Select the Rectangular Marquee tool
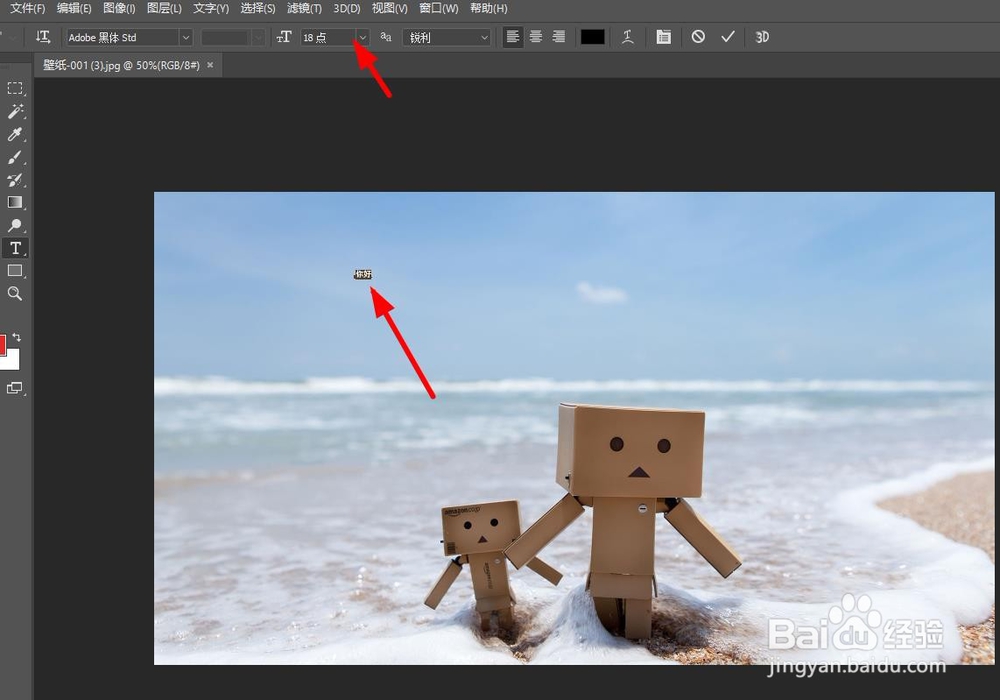Image resolution: width=1000 pixels, height=700 pixels. [x=15, y=88]
